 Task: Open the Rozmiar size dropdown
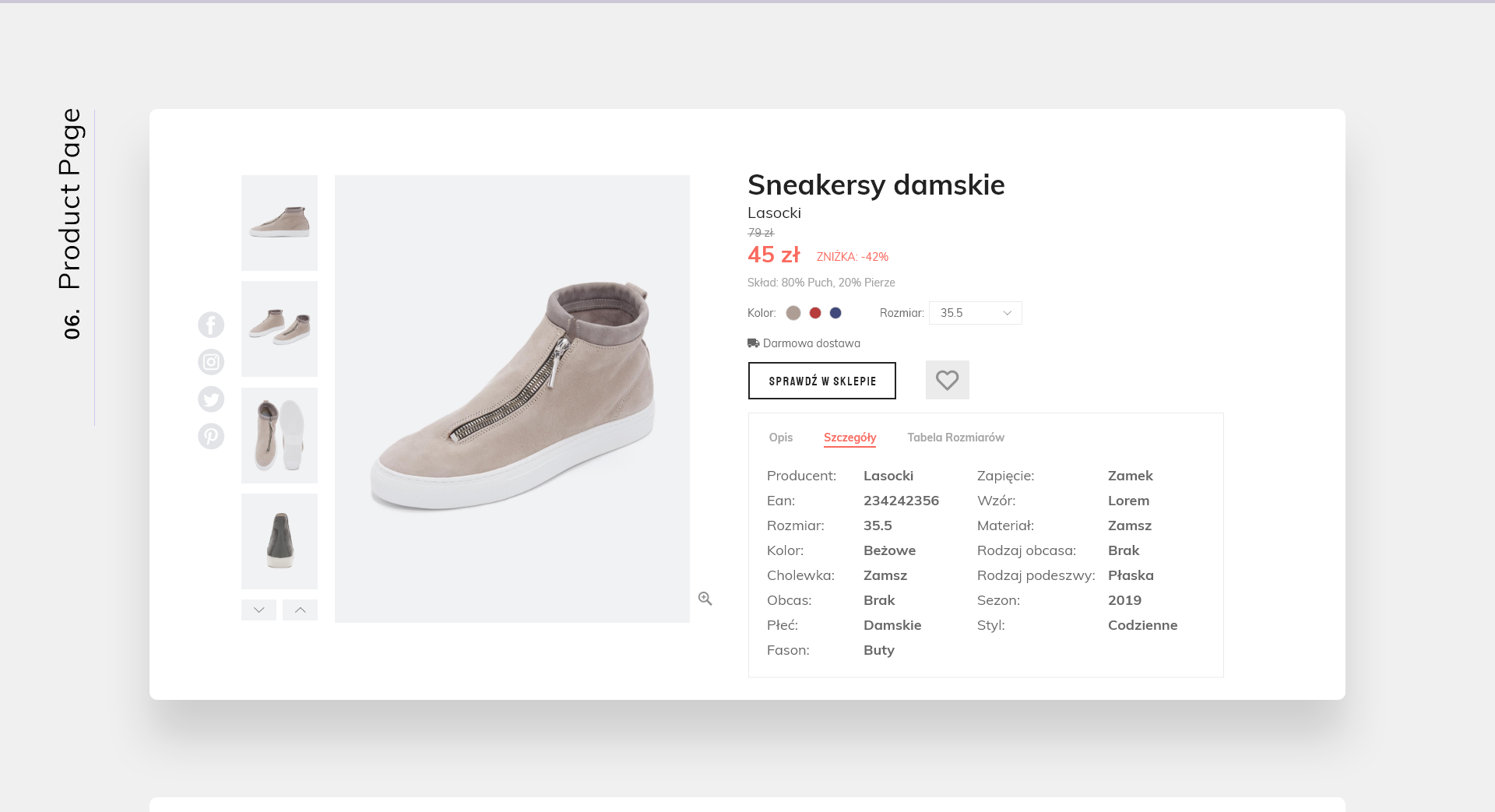[x=975, y=313]
